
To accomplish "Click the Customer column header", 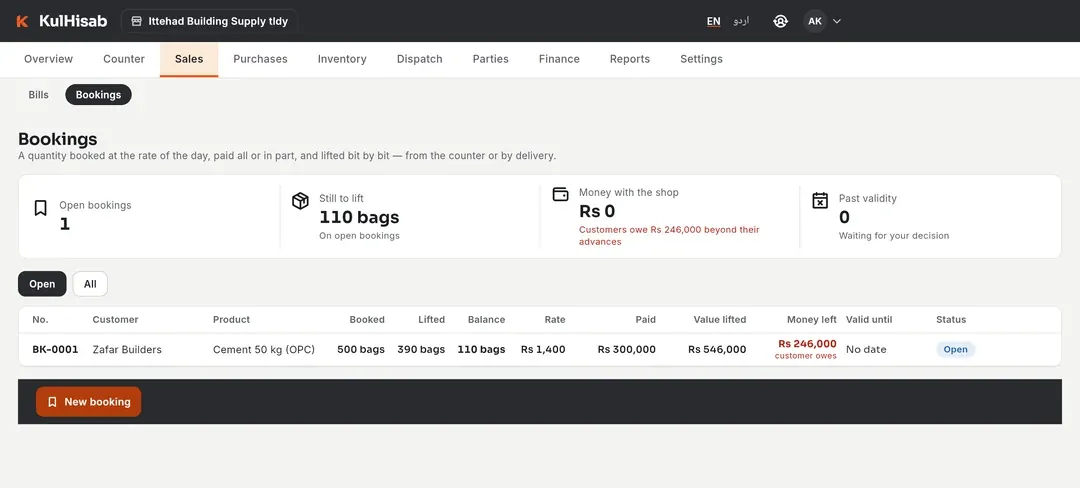I will [116, 320].
